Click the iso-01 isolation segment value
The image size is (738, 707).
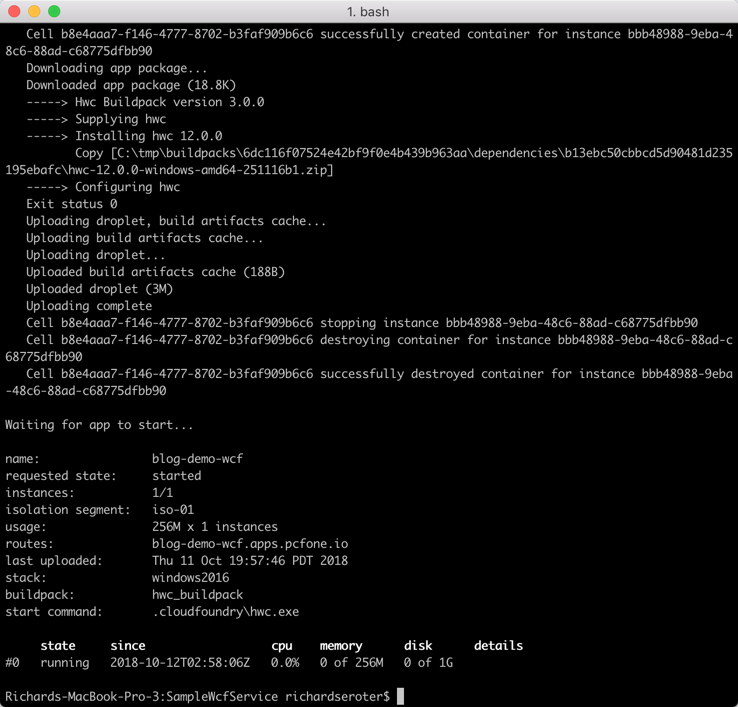pos(173,510)
